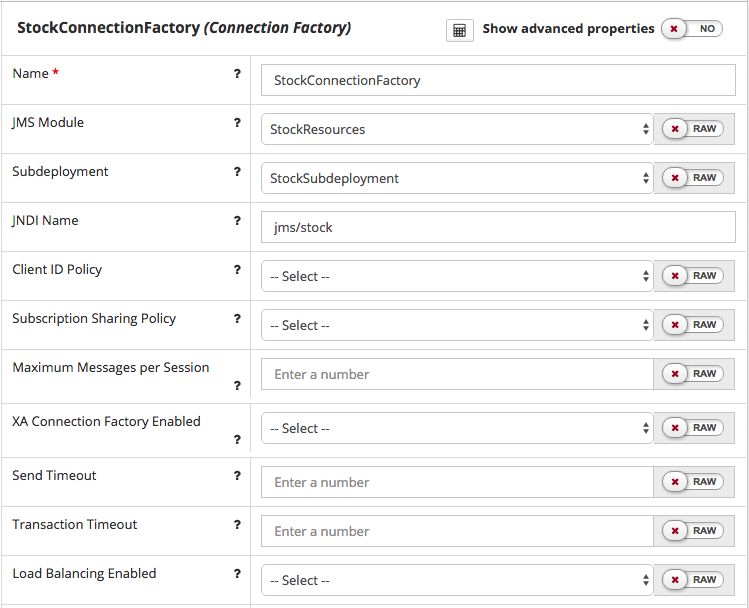
Task: Open XA Connection Factory Enabled dropdown
Action: point(456,428)
